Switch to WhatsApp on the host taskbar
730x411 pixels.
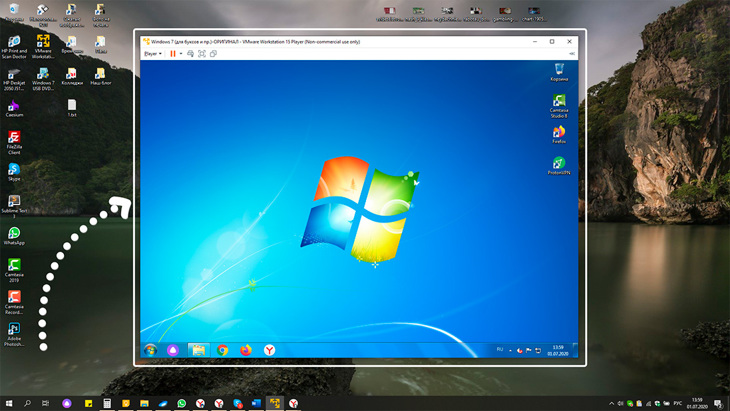tap(182, 403)
